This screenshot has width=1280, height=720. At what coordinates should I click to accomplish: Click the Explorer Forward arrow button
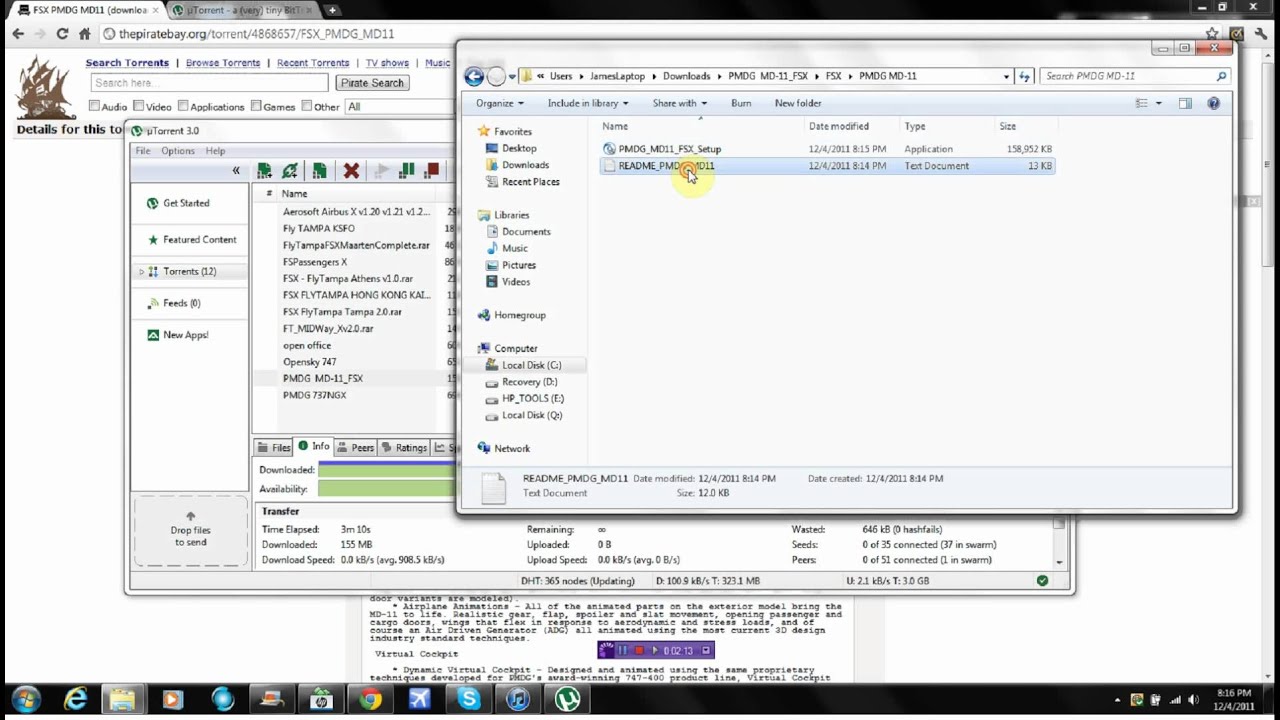pos(496,76)
